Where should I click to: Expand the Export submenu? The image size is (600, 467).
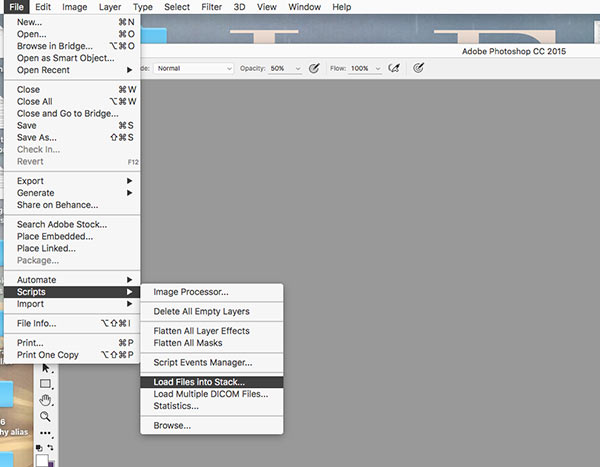click(72, 181)
